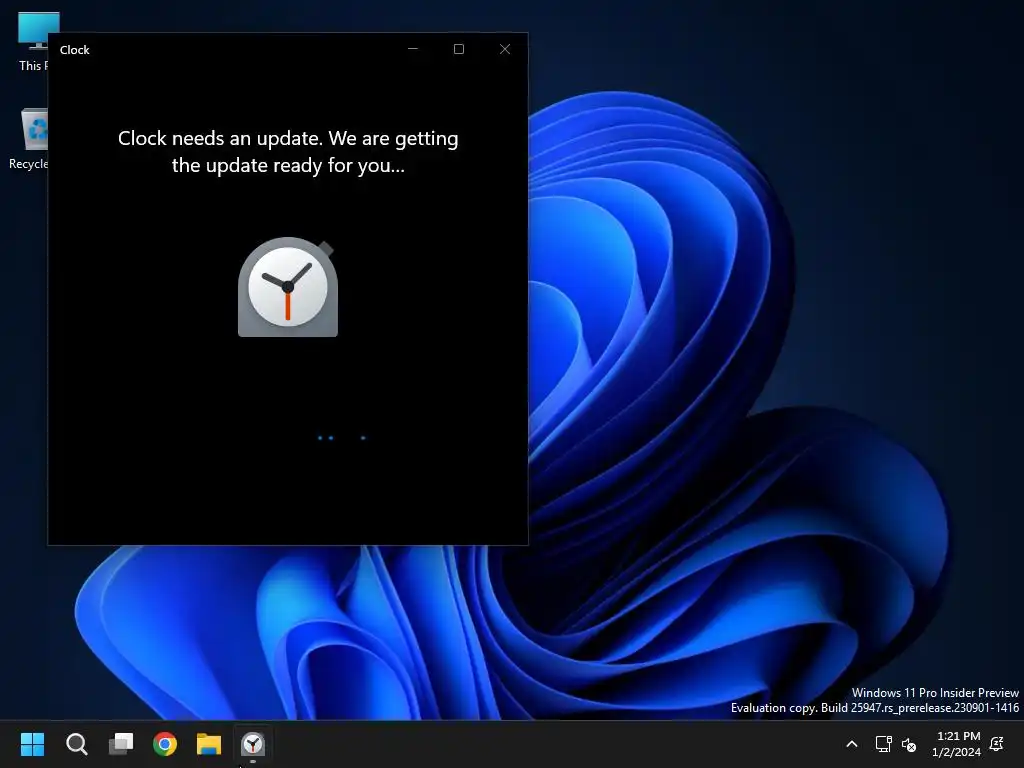Open Task View on the taskbar

point(121,744)
